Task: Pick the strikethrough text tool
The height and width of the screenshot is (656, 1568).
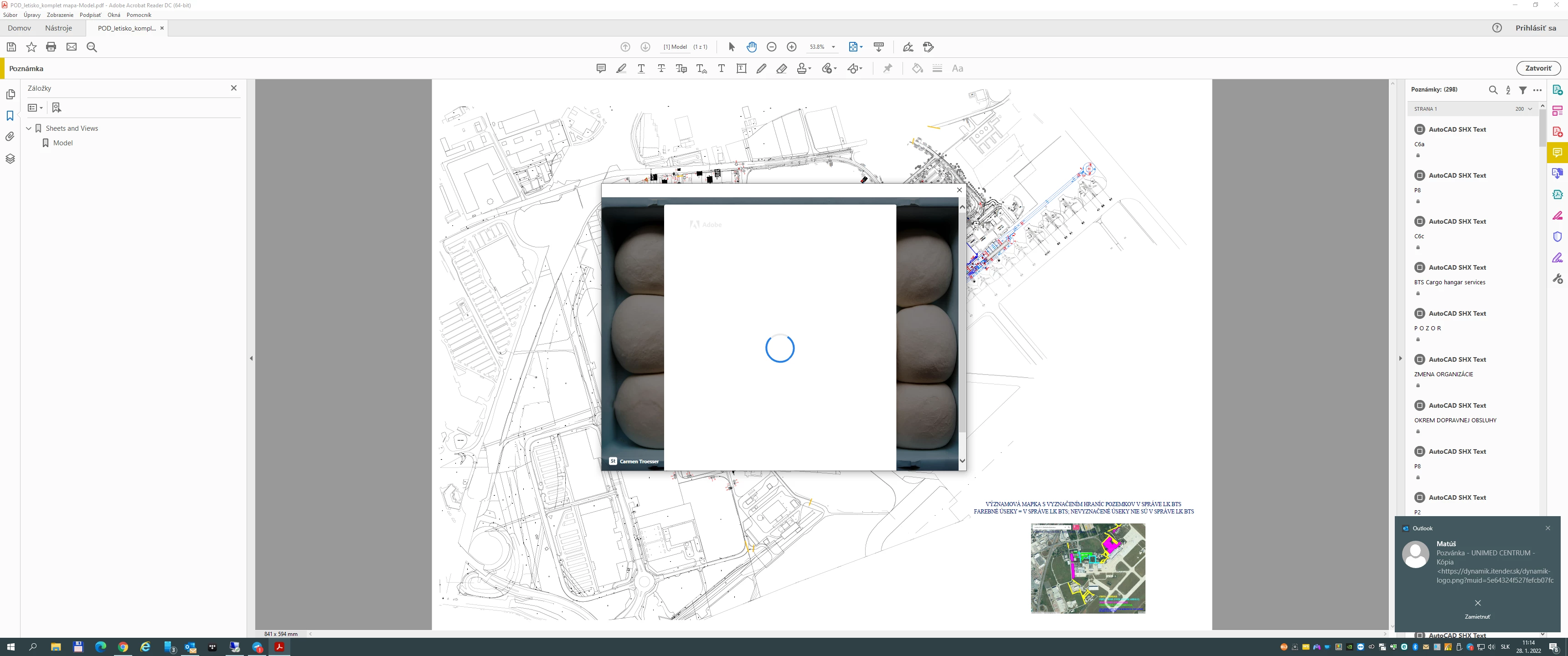Action: 661,68
